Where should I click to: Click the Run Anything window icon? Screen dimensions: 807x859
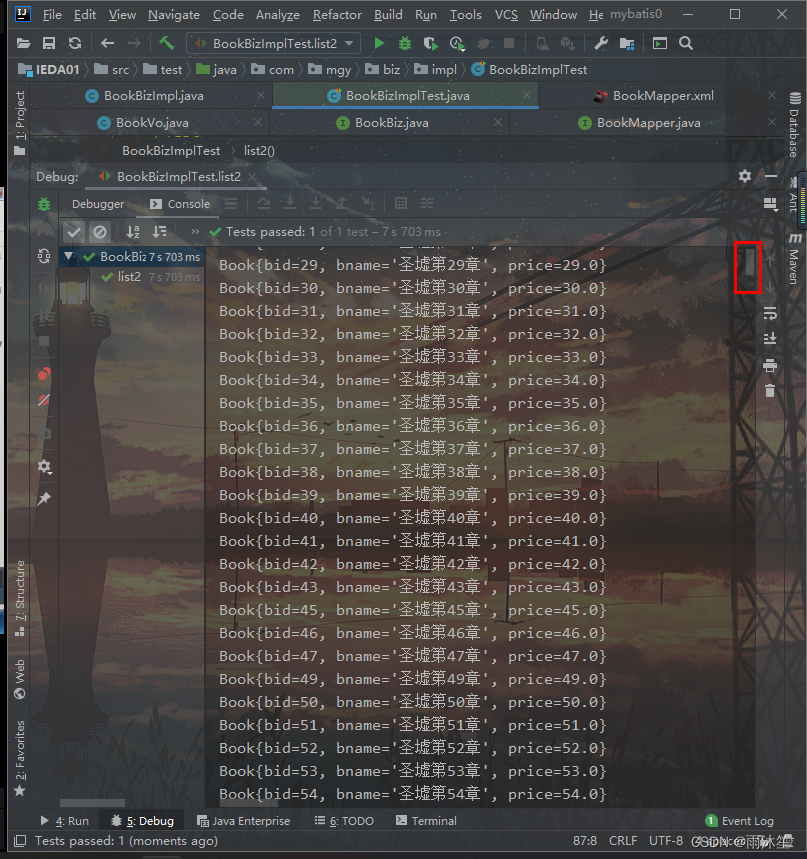(660, 43)
